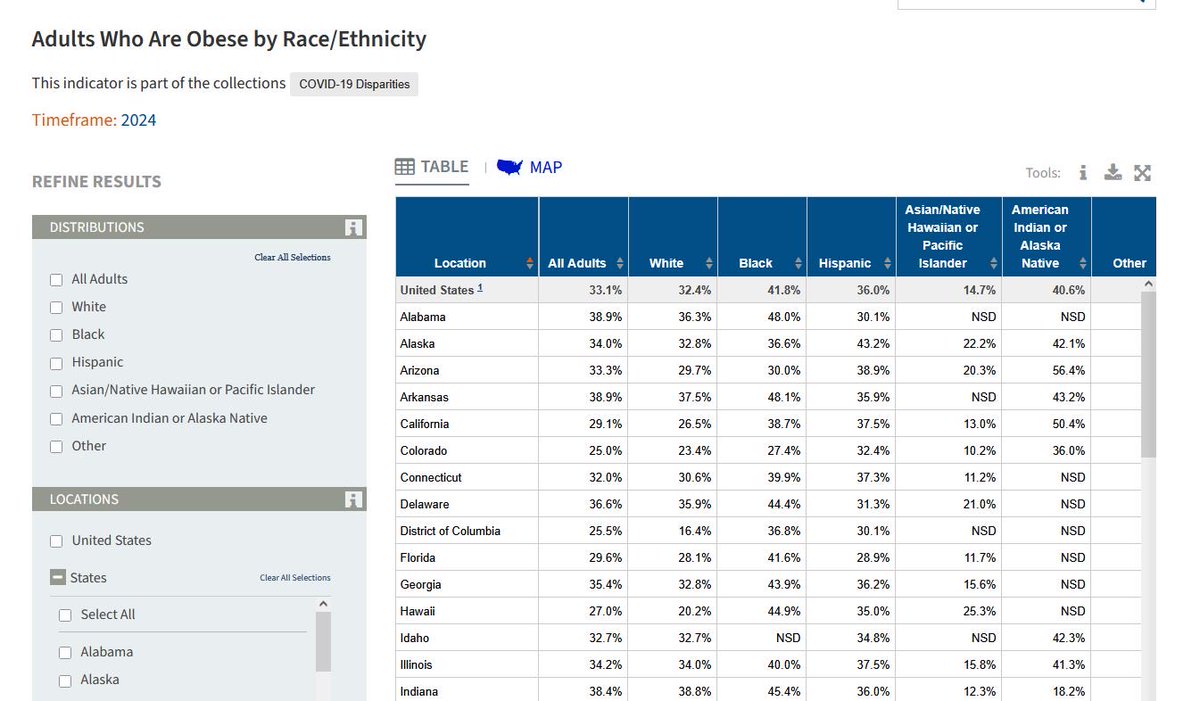Sort by Asian/Native Hawaiian column arrows
Image resolution: width=1200 pixels, height=701 pixels.
point(994,264)
